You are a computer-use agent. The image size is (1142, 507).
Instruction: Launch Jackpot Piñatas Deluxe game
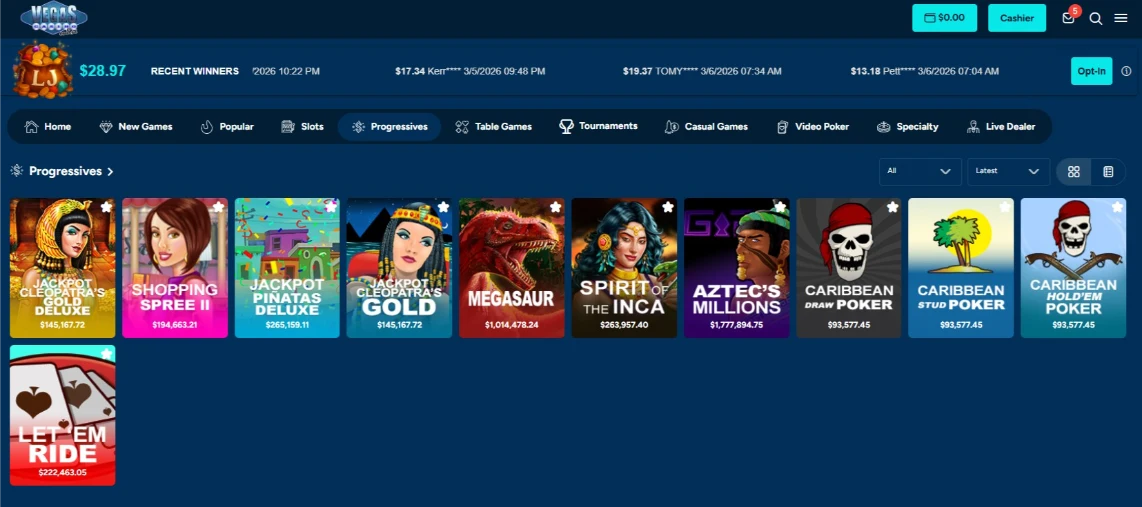click(287, 268)
